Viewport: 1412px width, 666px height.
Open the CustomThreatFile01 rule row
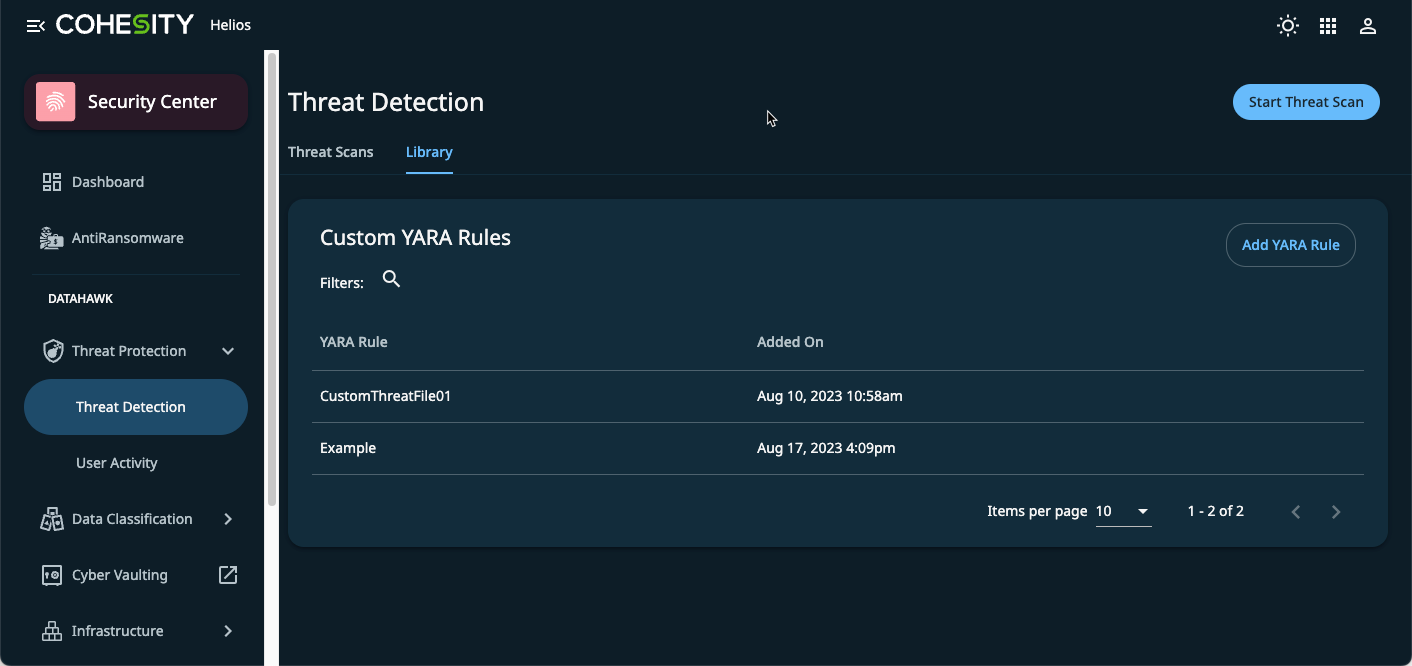[386, 396]
